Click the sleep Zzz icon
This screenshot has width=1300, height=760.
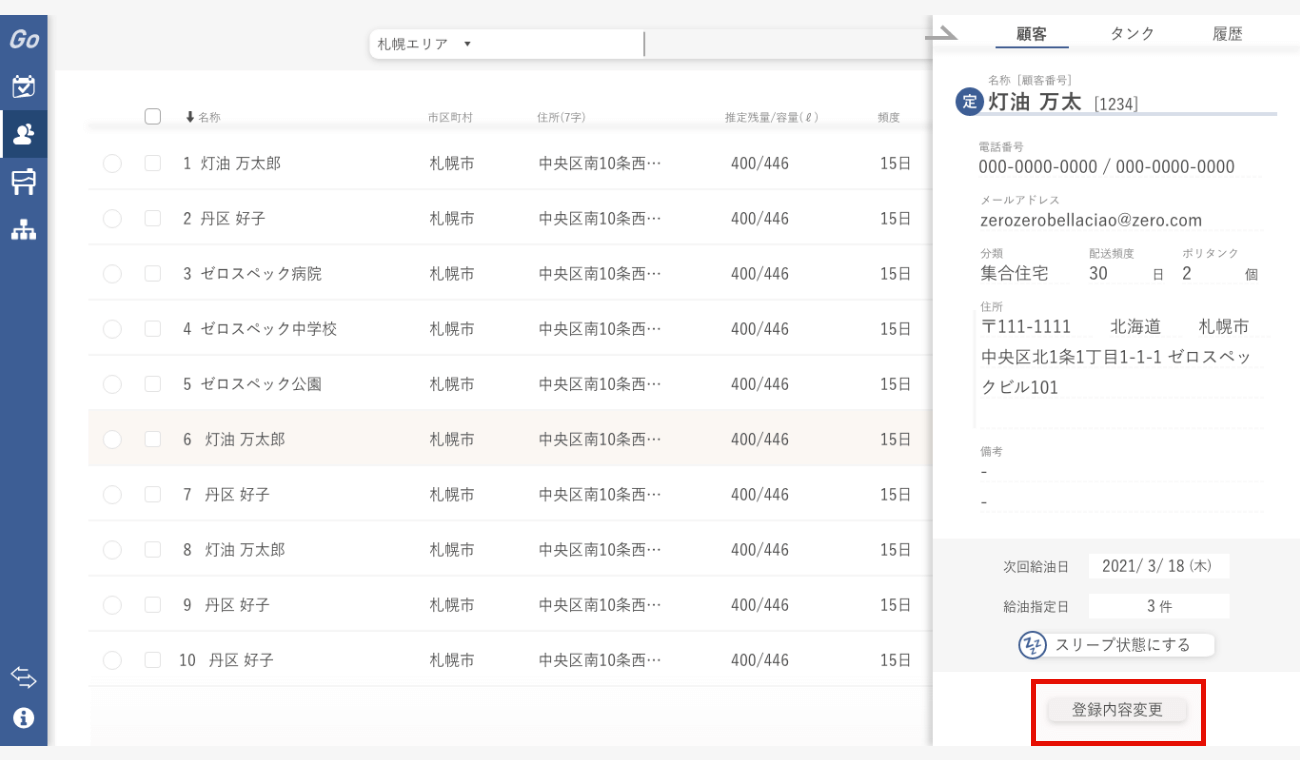[x=1032, y=645]
